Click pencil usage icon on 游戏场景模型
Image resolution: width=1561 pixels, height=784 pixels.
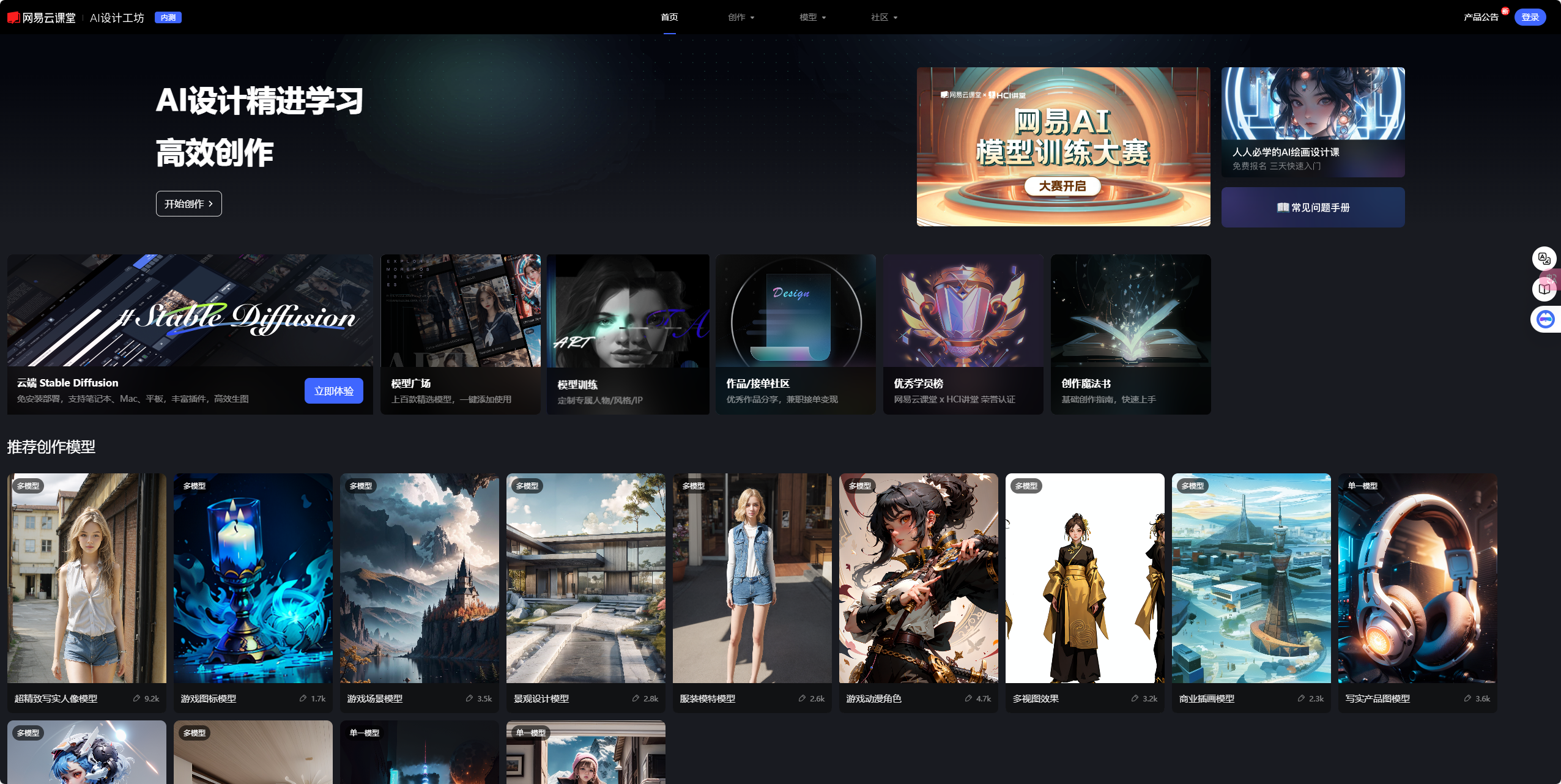click(469, 698)
